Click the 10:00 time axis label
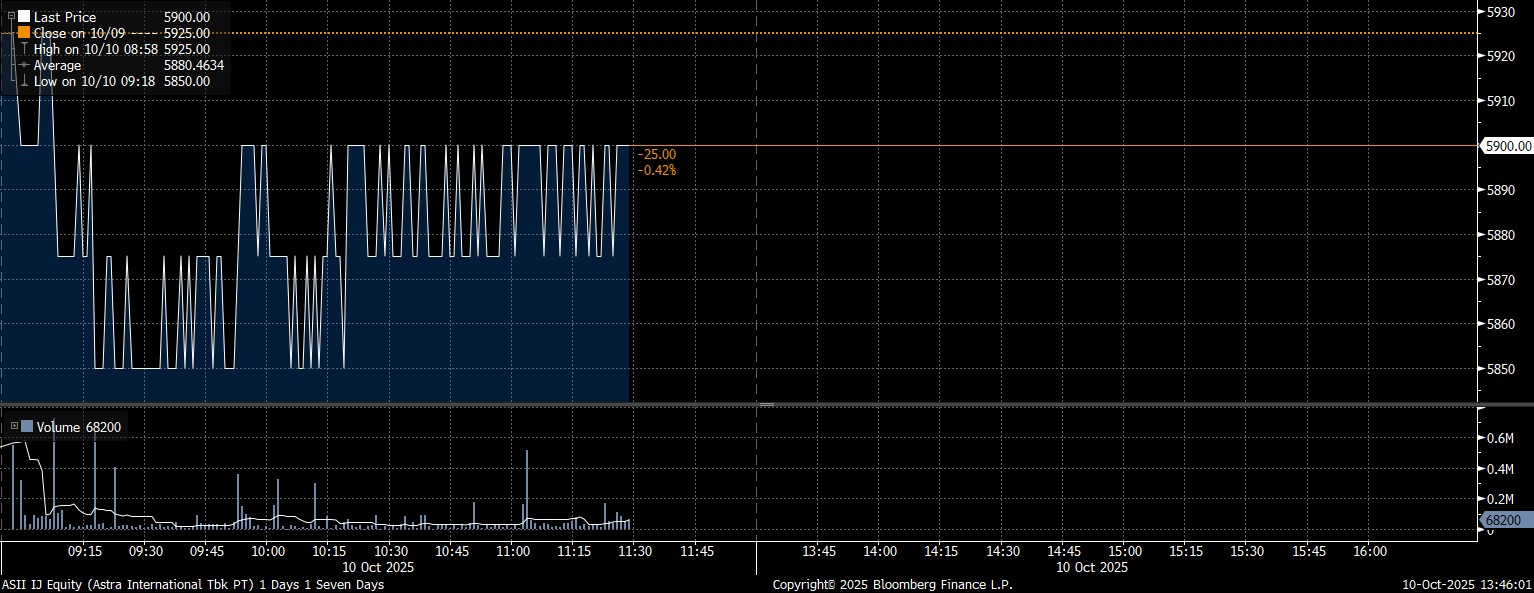 click(267, 551)
